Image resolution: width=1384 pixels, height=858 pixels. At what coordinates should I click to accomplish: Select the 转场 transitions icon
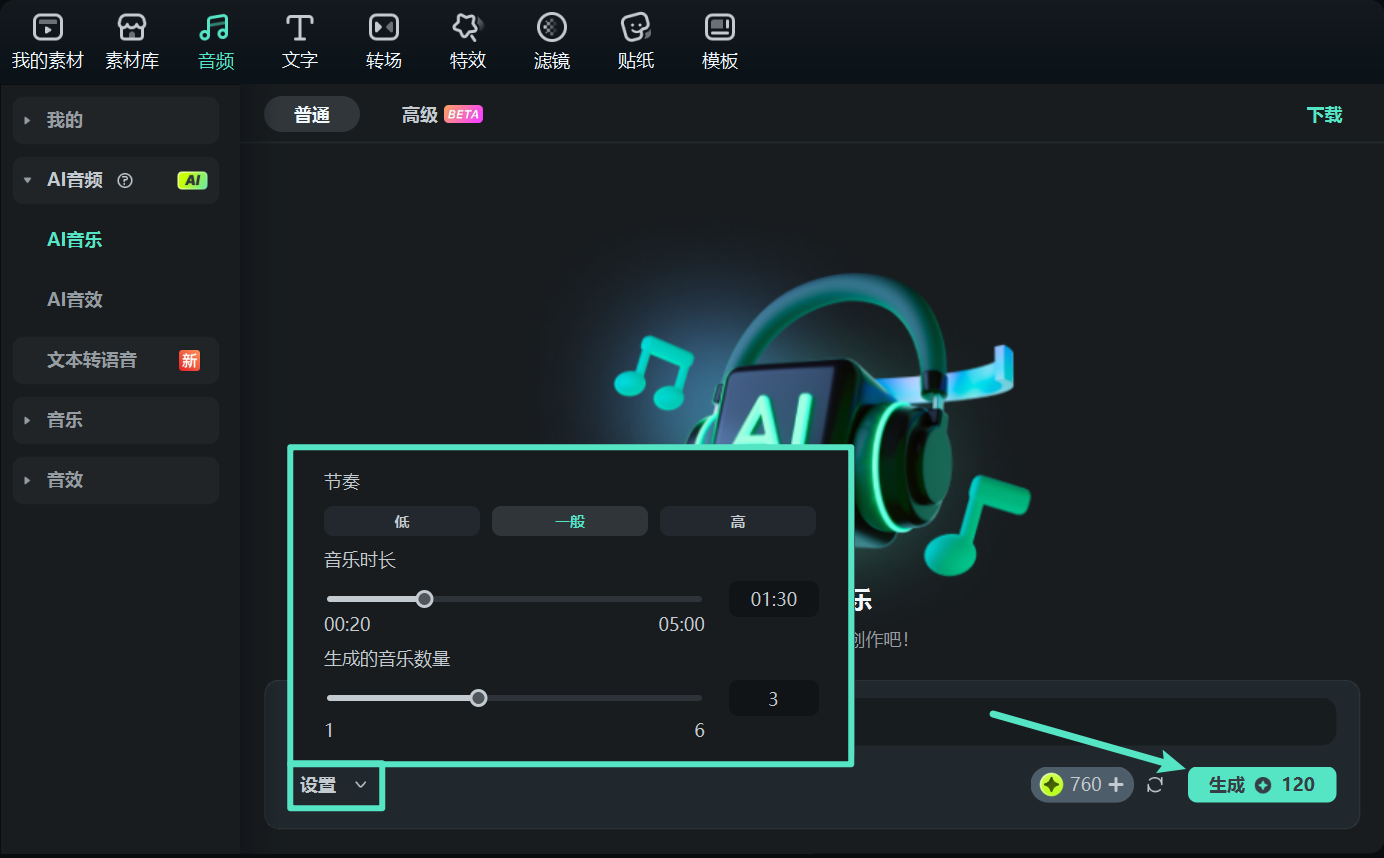click(383, 38)
